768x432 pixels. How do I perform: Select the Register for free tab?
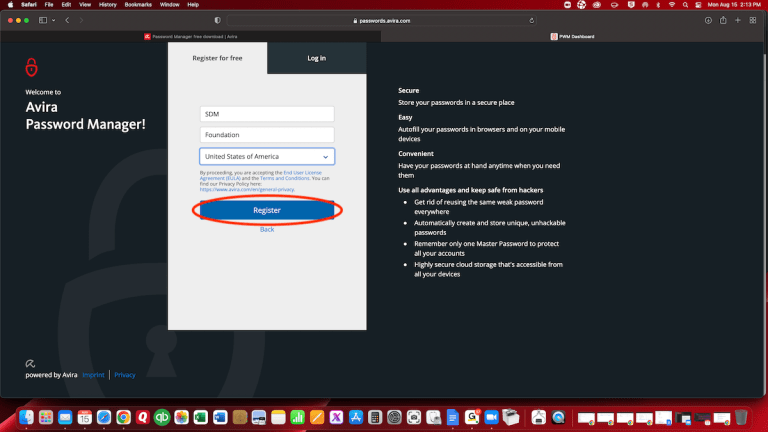[x=217, y=58]
